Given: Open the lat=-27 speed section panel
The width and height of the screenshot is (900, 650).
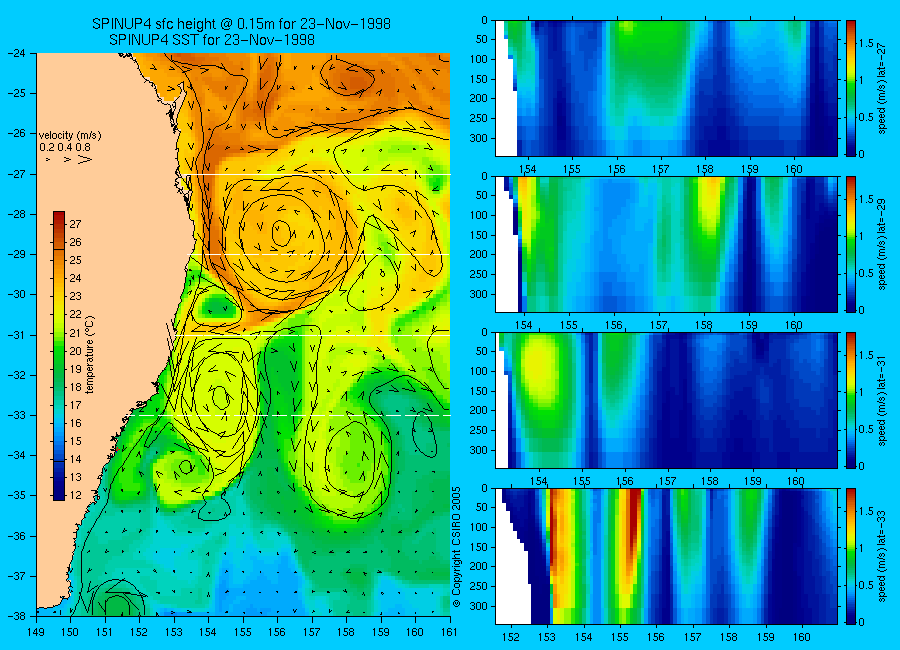Looking at the screenshot, I should (x=666, y=88).
